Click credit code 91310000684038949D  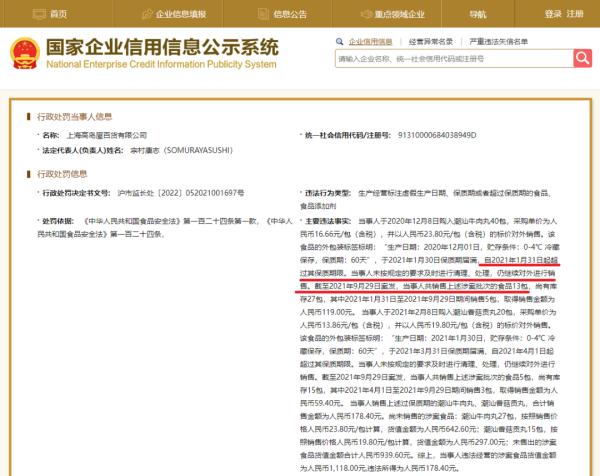point(437,135)
